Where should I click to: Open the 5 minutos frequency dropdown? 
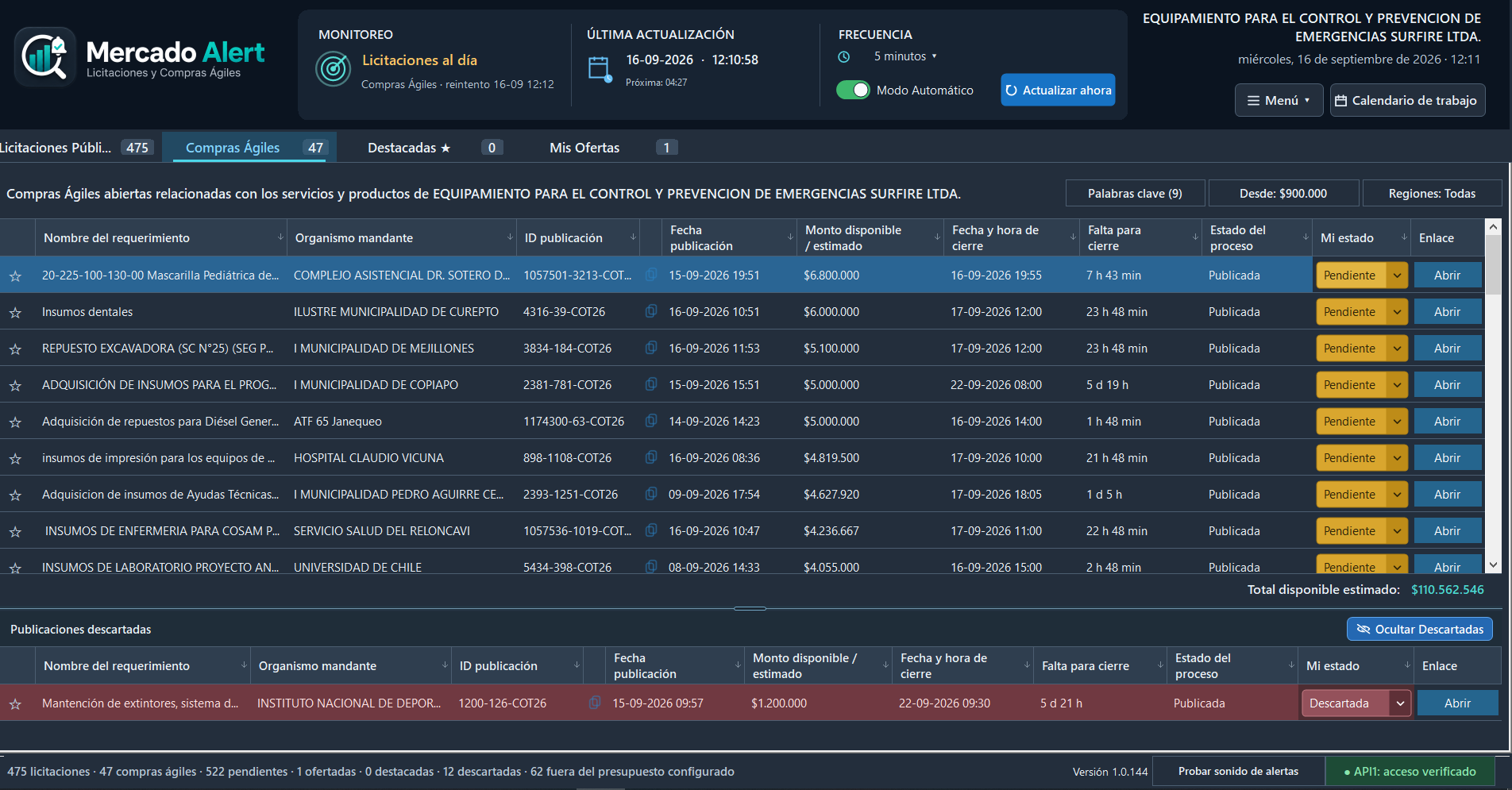pos(905,56)
